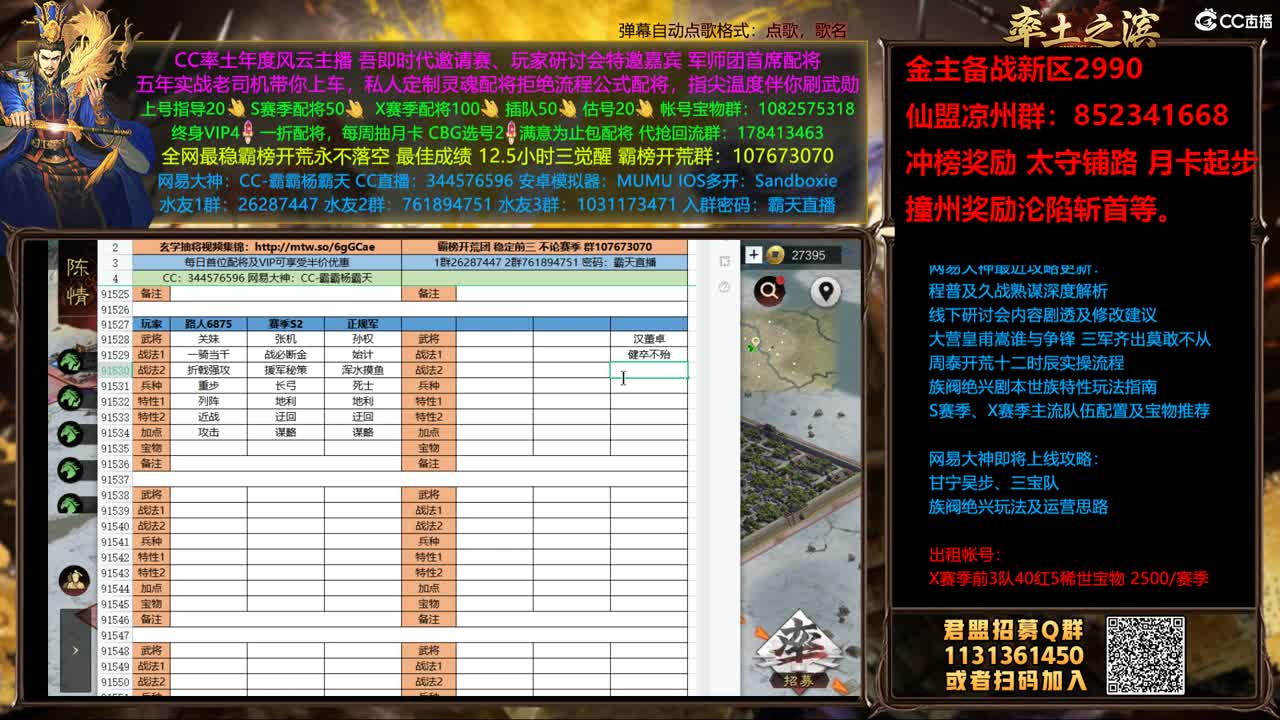Click the 赛季S2 header cell
Screen dimensions: 1280x720
pos(285,324)
